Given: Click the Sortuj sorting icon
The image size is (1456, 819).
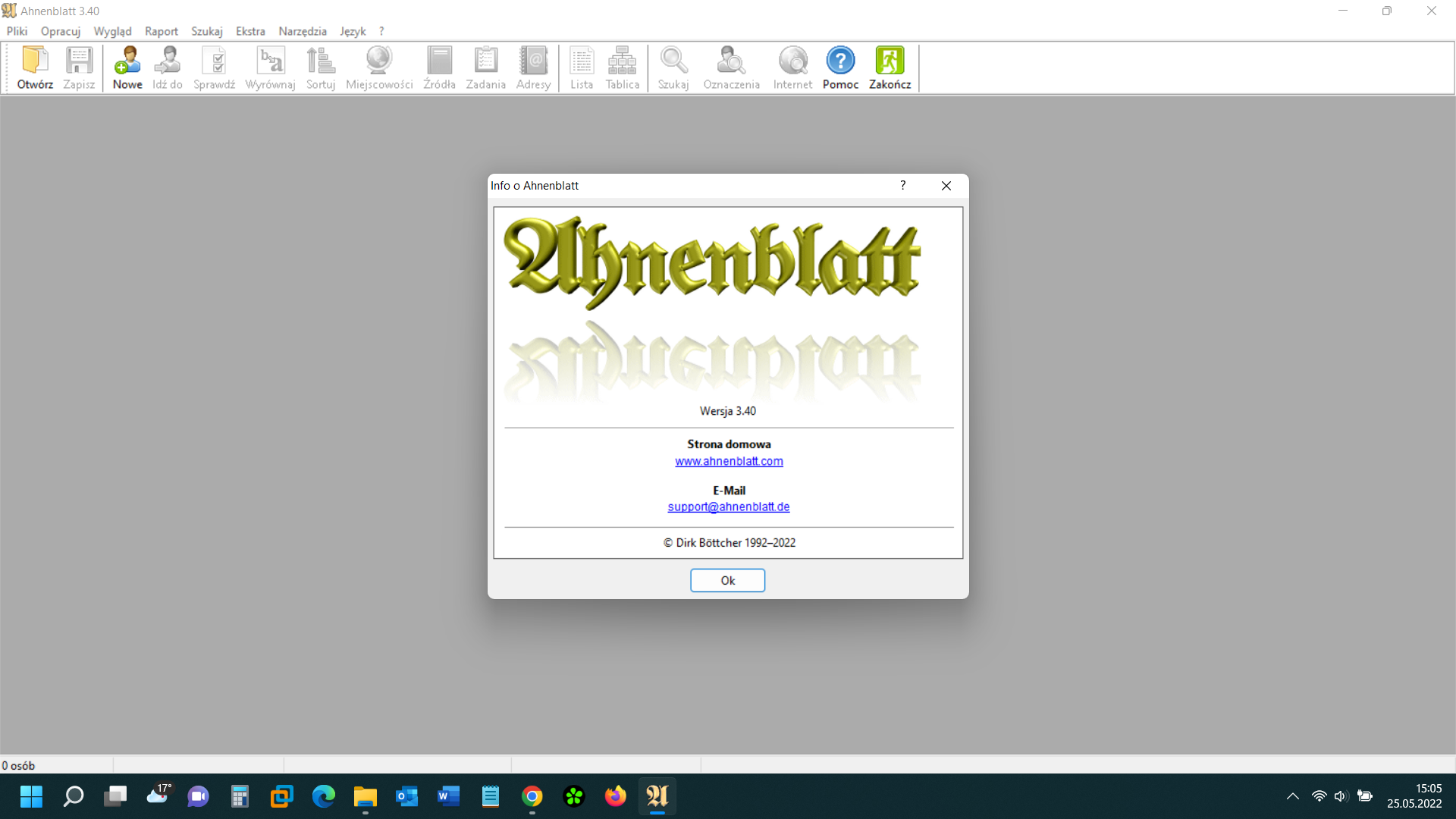Looking at the screenshot, I should pyautogui.click(x=321, y=61).
